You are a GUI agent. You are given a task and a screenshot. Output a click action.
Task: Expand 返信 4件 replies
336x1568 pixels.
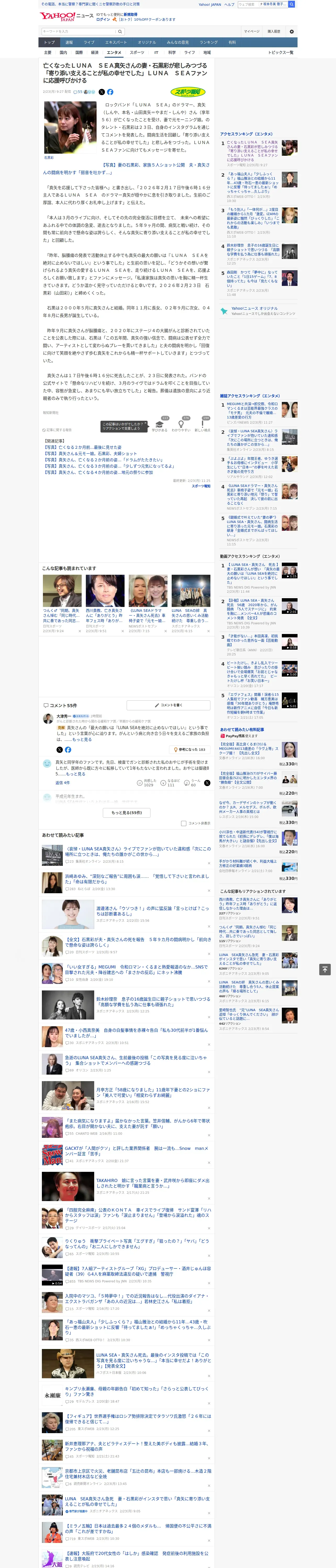(63, 783)
